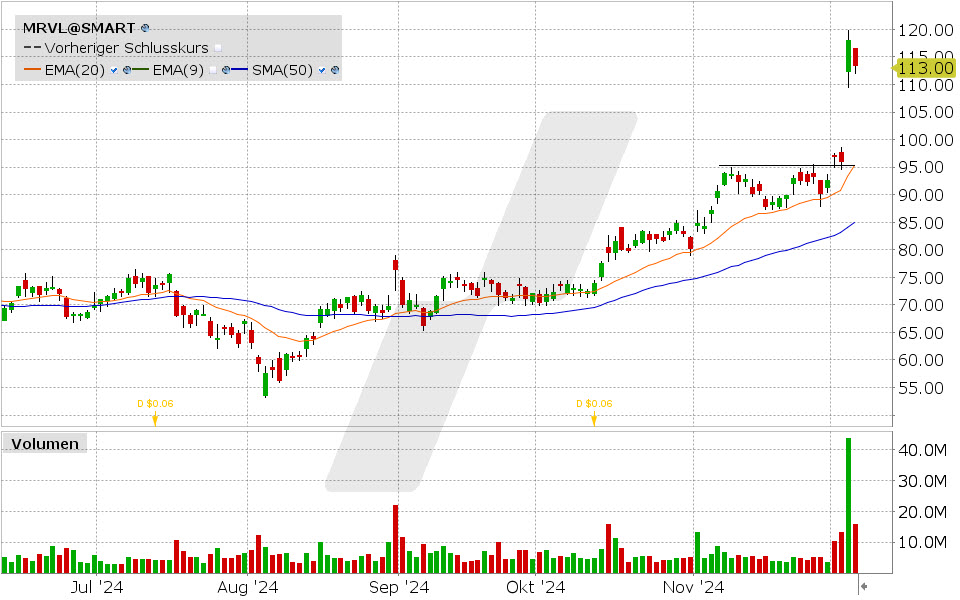
Task: Click the small arrow icon below the date axis
Action: pos(864,587)
